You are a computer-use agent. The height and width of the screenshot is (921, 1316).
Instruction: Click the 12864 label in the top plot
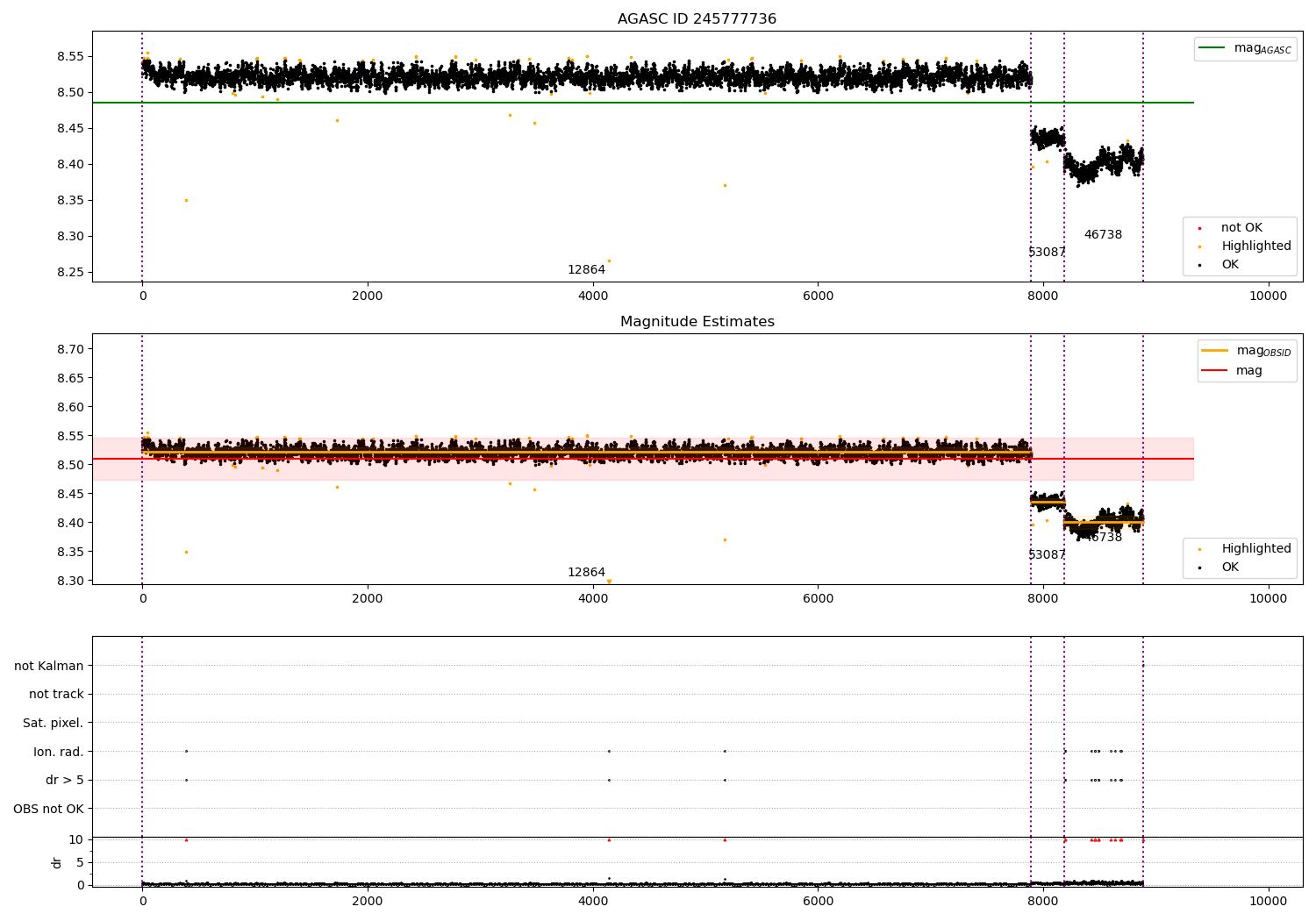click(x=586, y=270)
